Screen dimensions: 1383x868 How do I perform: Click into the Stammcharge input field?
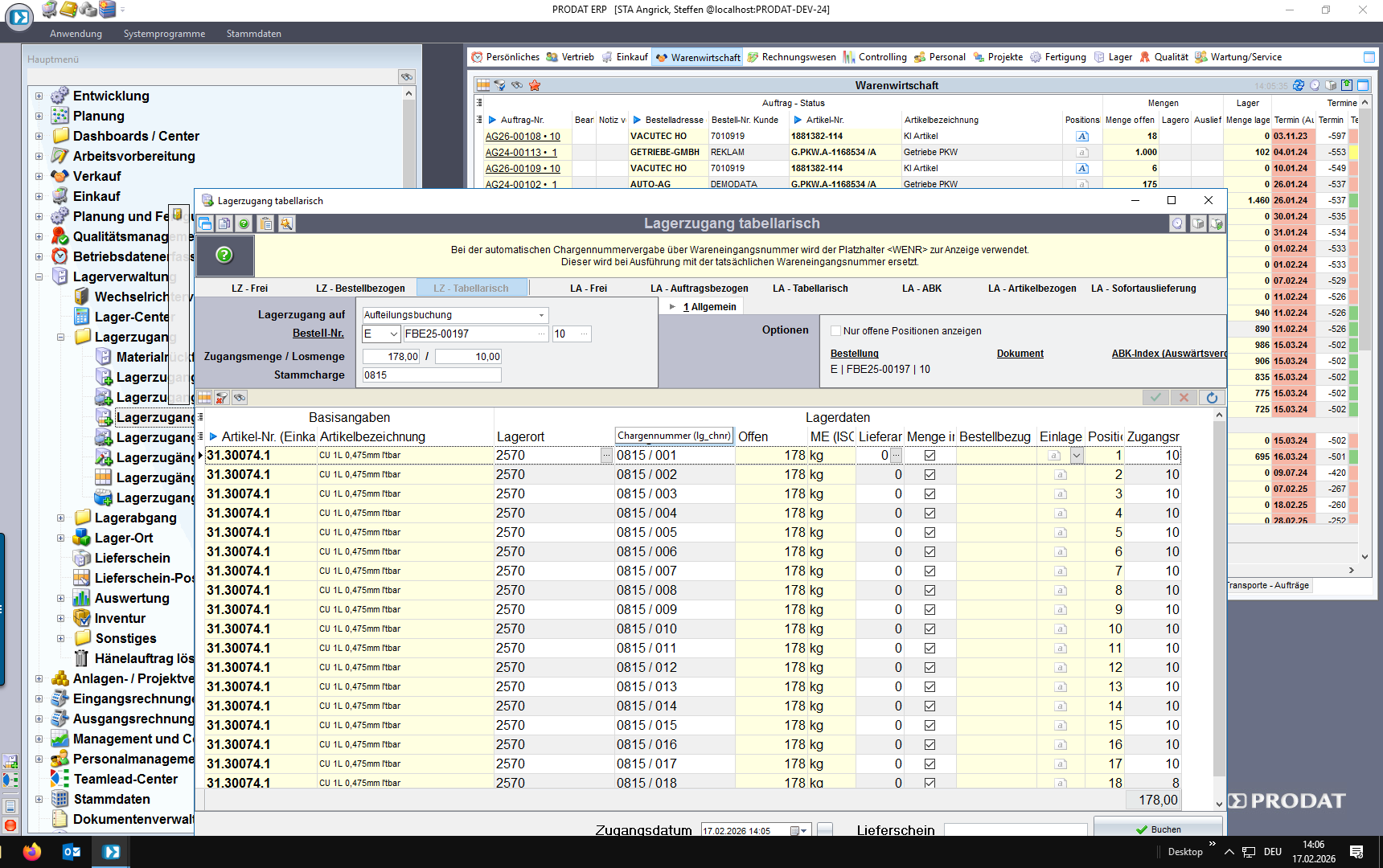[432, 375]
